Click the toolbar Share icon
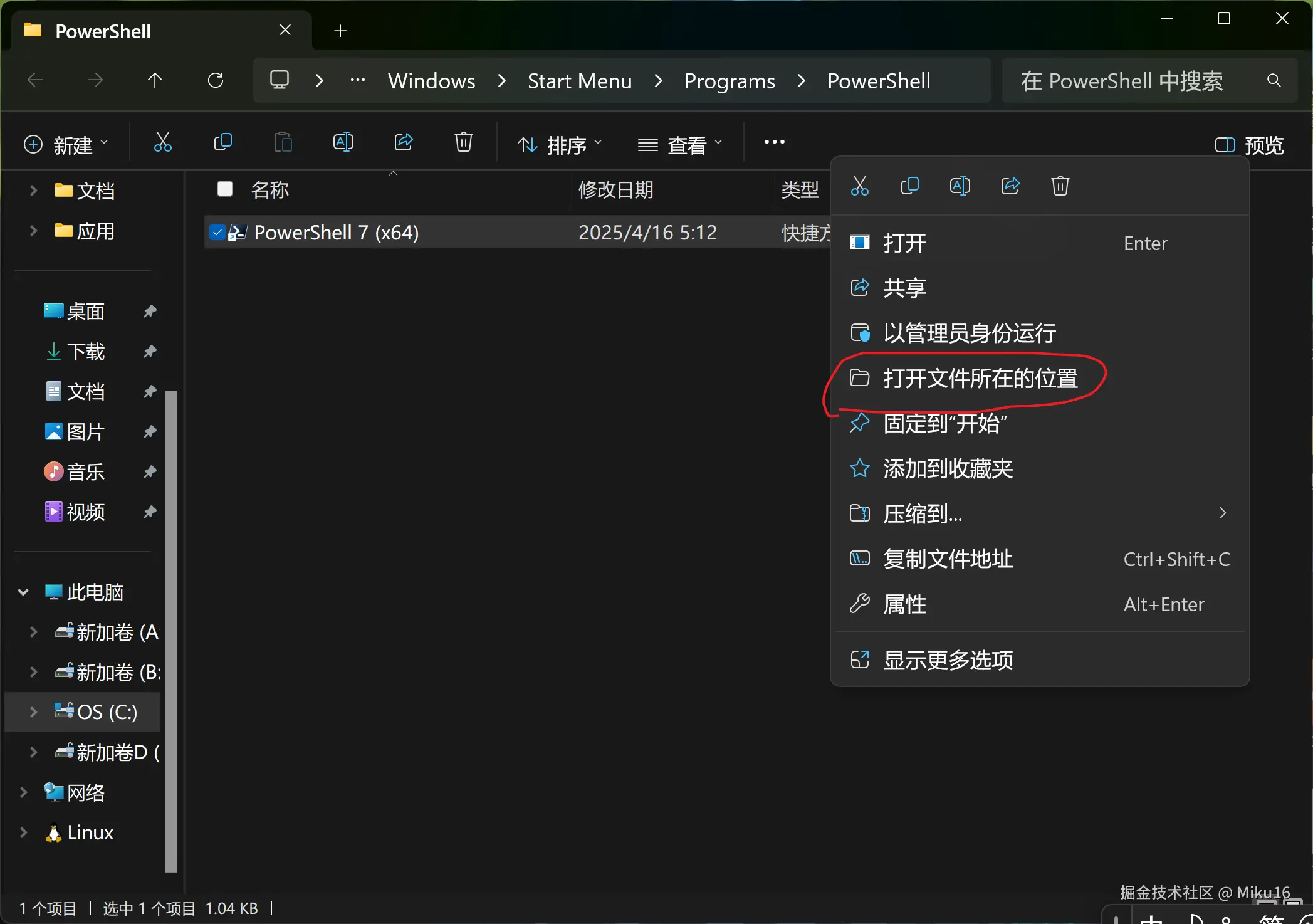The width and height of the screenshot is (1313, 924). pos(404,143)
